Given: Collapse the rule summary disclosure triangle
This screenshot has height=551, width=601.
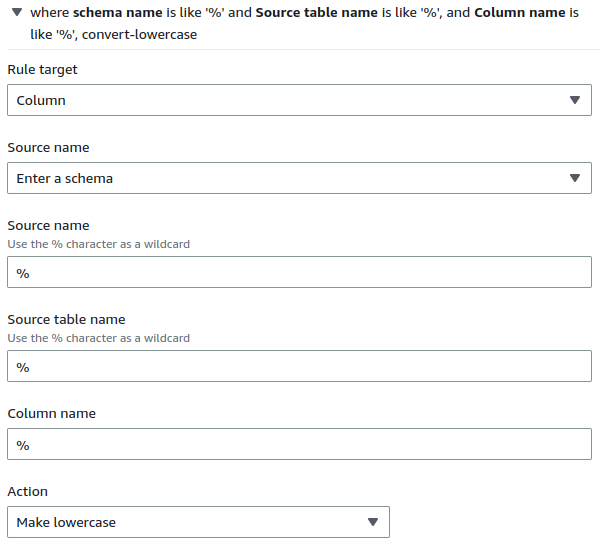Looking at the screenshot, I should point(17,14).
